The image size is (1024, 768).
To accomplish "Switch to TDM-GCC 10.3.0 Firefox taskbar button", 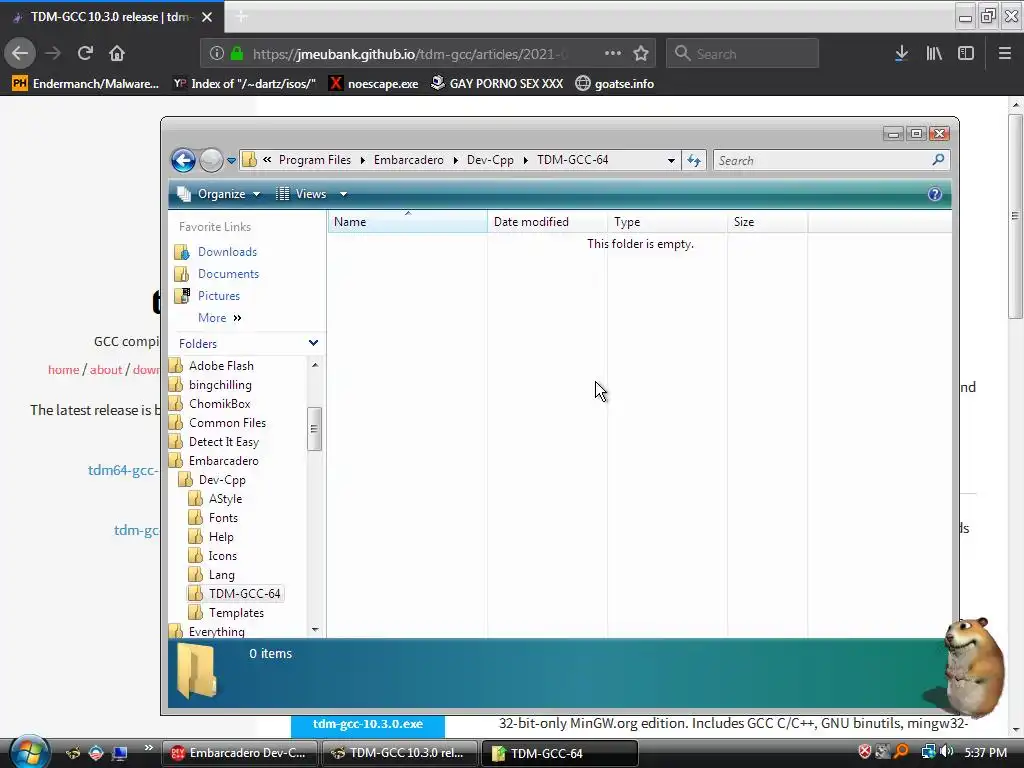I will point(399,753).
